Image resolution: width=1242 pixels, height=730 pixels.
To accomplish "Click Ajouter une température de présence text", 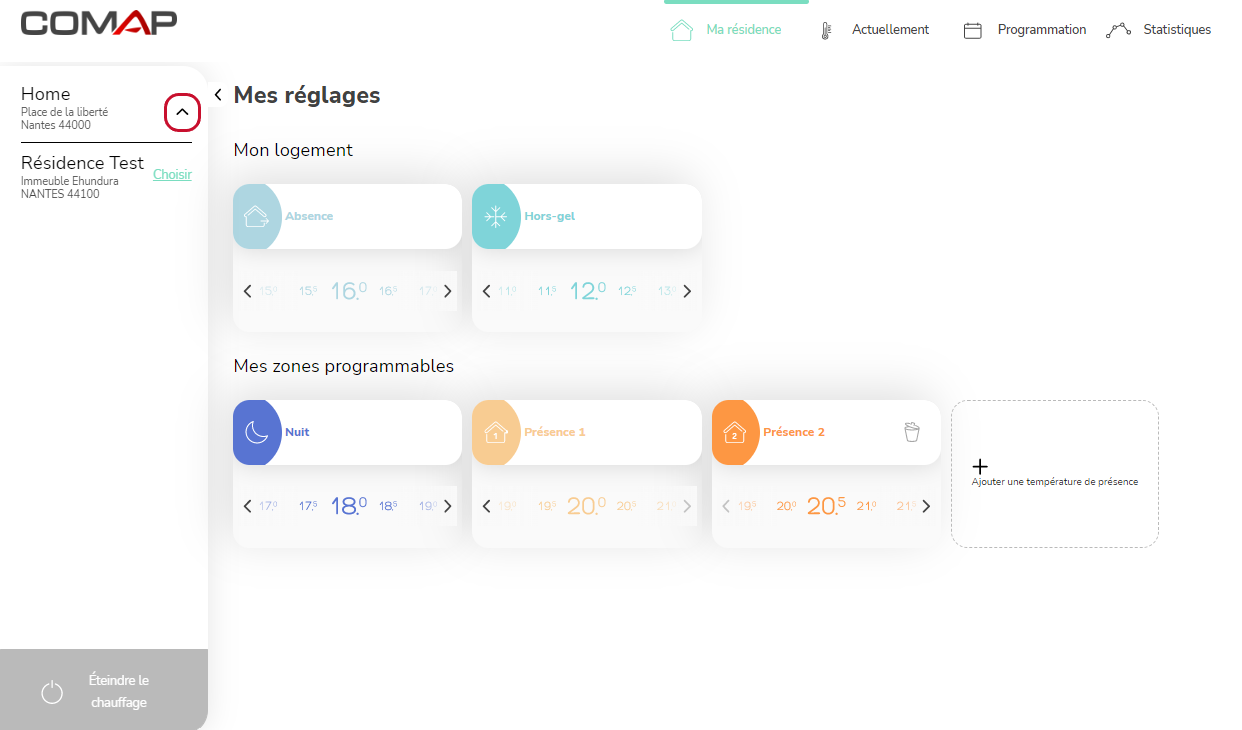I will 1055,482.
